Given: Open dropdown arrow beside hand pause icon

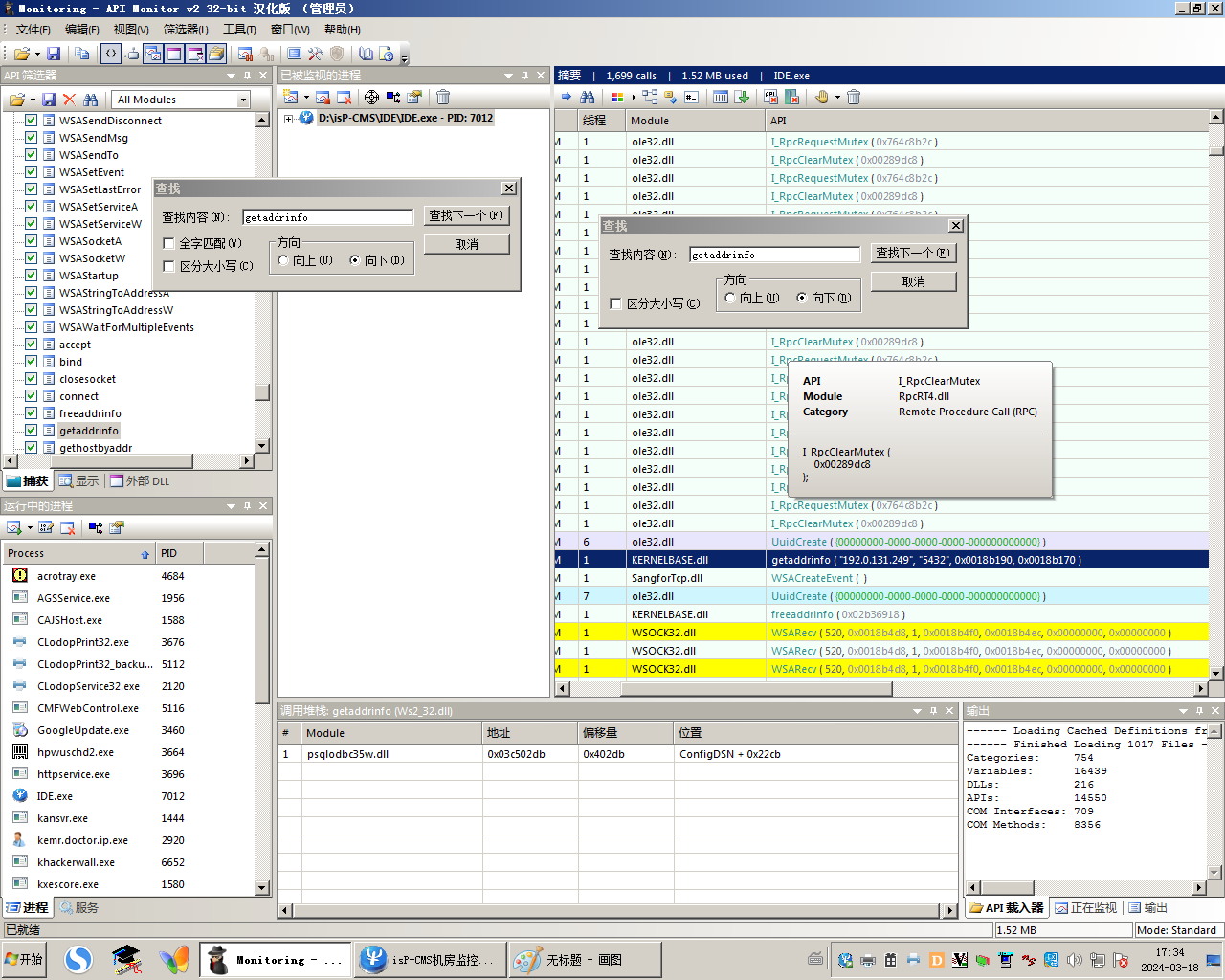Looking at the screenshot, I should click(837, 97).
